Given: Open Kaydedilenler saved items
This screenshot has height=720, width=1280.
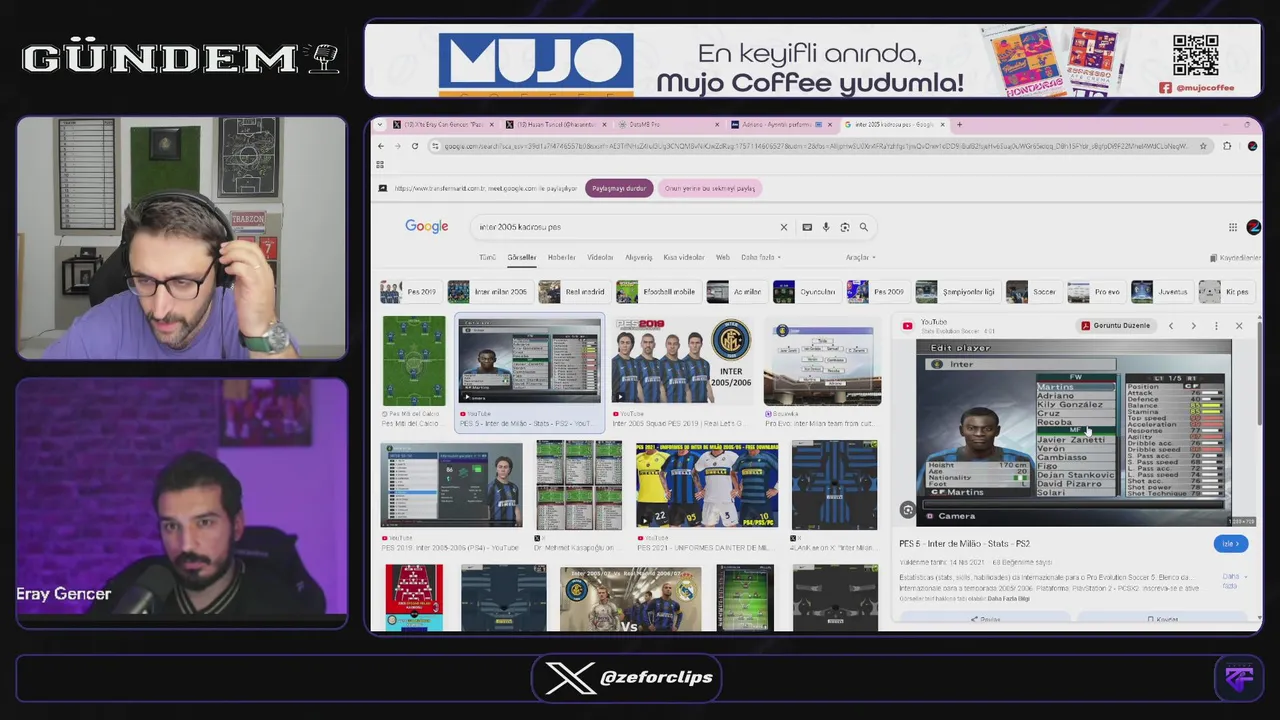Looking at the screenshot, I should click(x=1235, y=258).
